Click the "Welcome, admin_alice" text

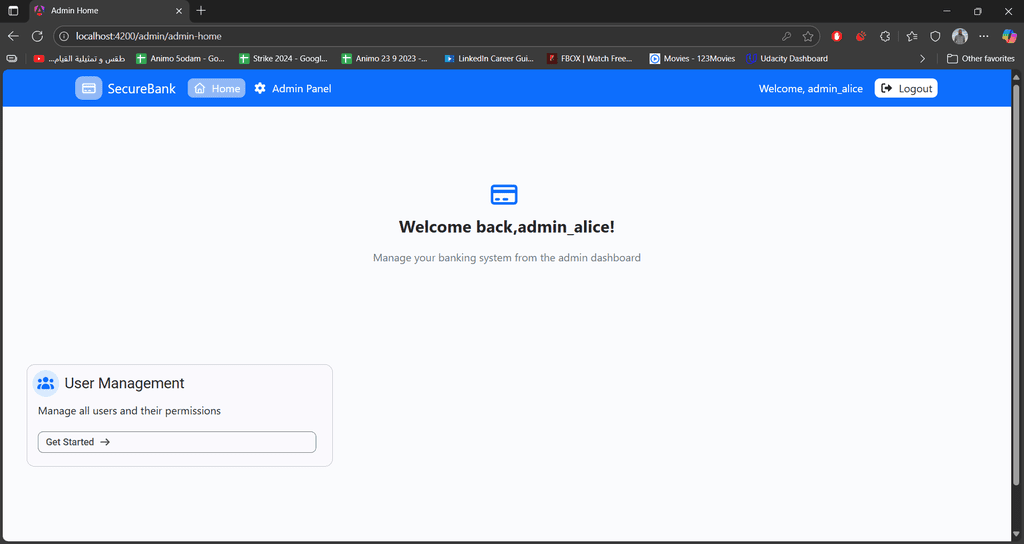tap(810, 89)
